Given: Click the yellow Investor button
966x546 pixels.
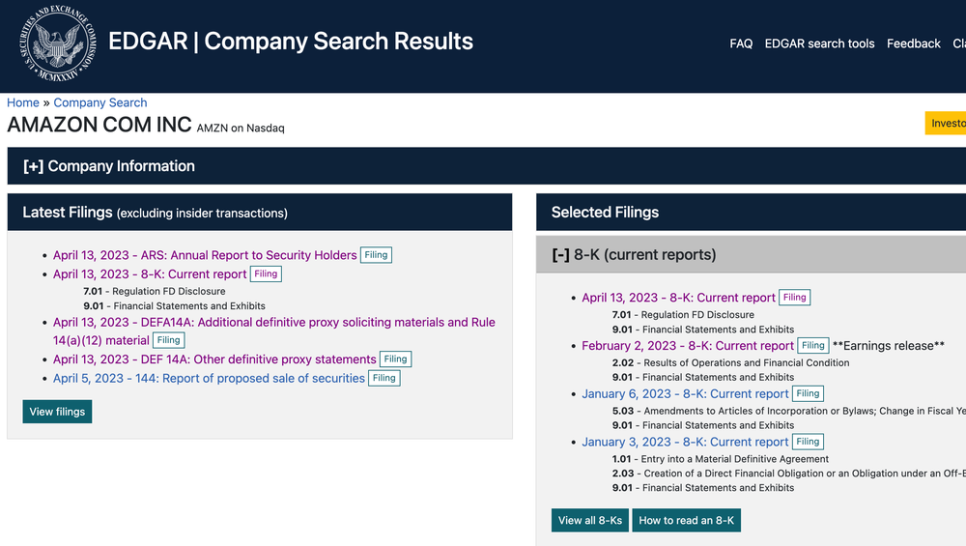Looking at the screenshot, I should coord(945,123).
